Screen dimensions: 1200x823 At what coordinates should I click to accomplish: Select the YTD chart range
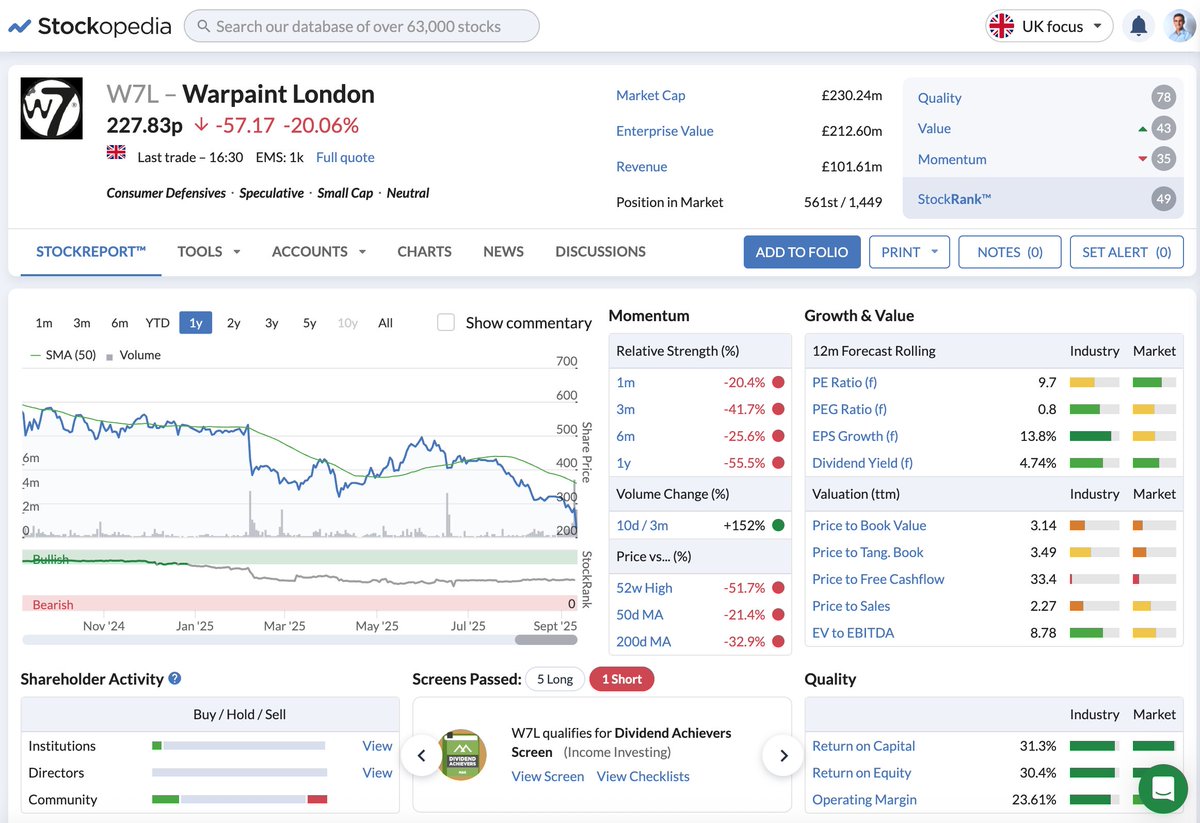(x=157, y=323)
